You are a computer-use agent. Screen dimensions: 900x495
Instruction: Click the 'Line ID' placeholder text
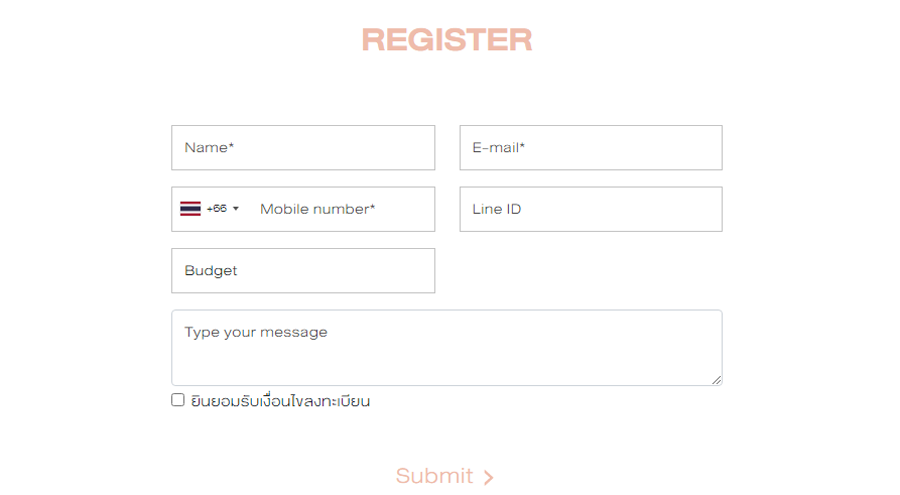(496, 209)
